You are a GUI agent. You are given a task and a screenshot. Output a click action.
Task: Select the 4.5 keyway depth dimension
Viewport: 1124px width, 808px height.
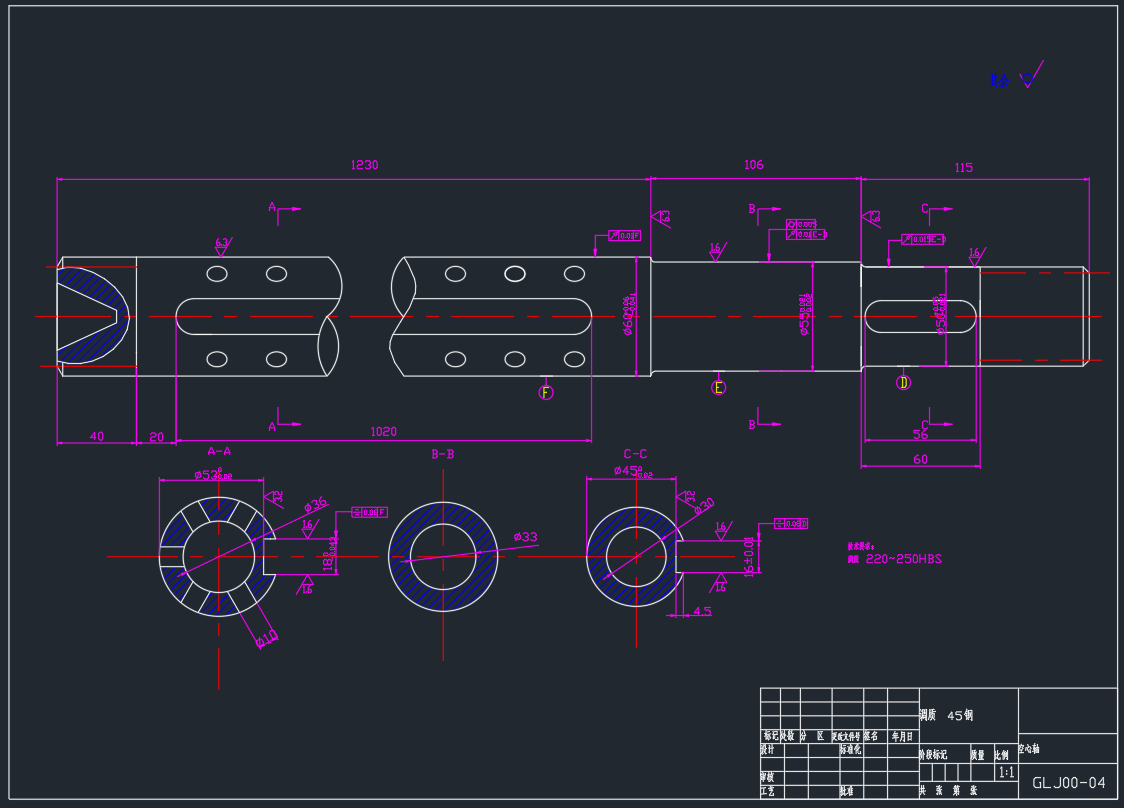pyautogui.click(x=702, y=612)
